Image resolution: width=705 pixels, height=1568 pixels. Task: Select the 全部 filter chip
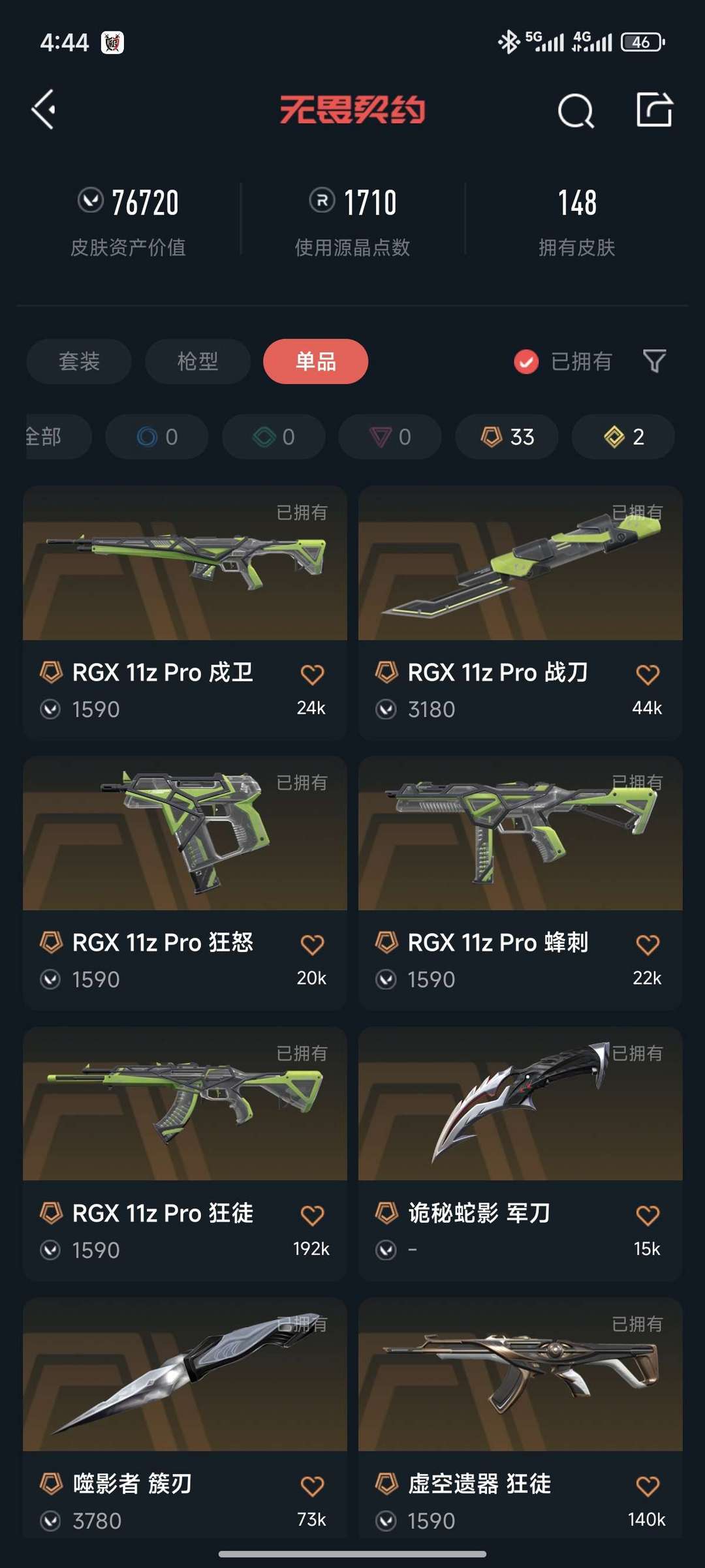pos(57,437)
